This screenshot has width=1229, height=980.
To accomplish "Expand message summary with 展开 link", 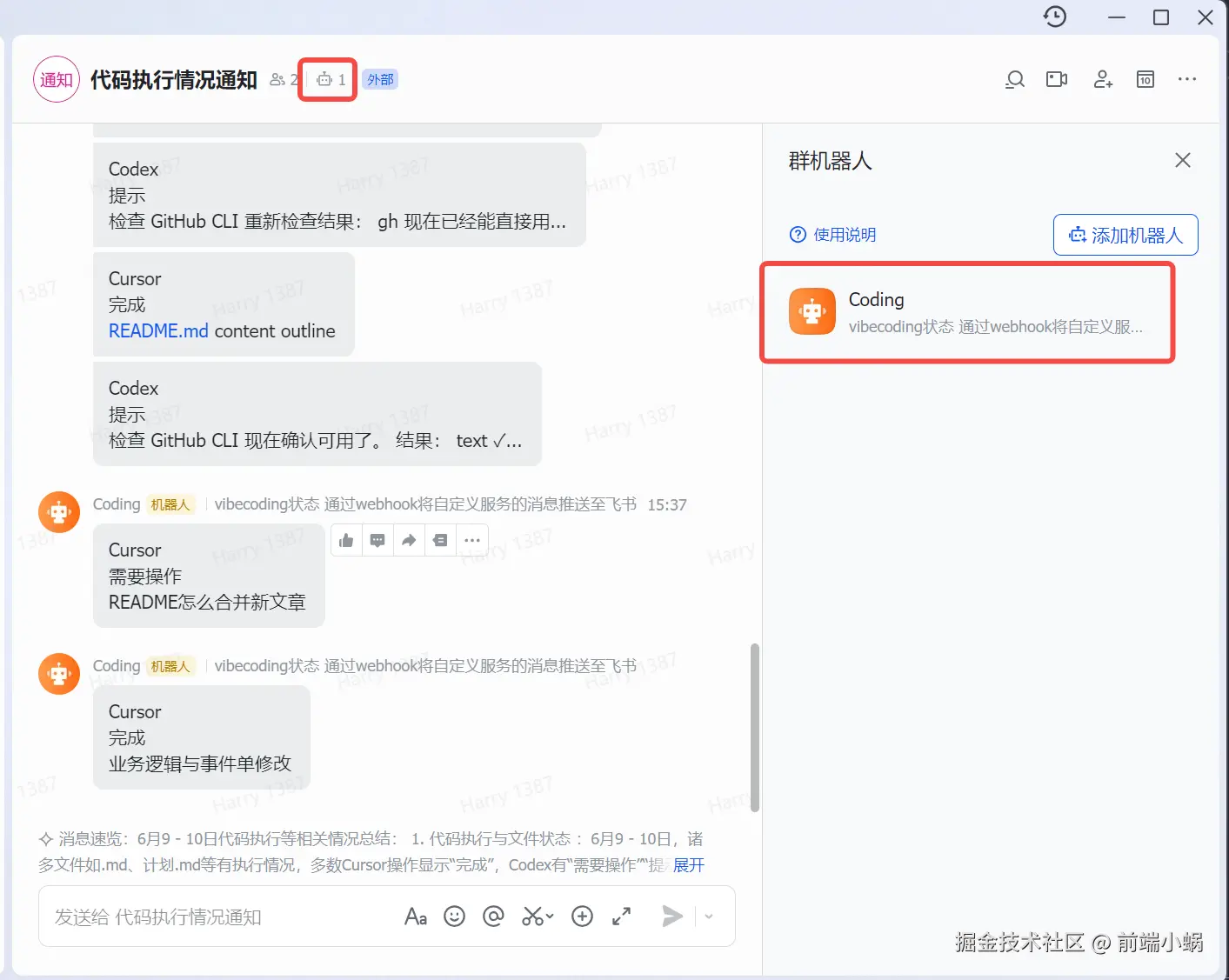I will click(x=689, y=865).
